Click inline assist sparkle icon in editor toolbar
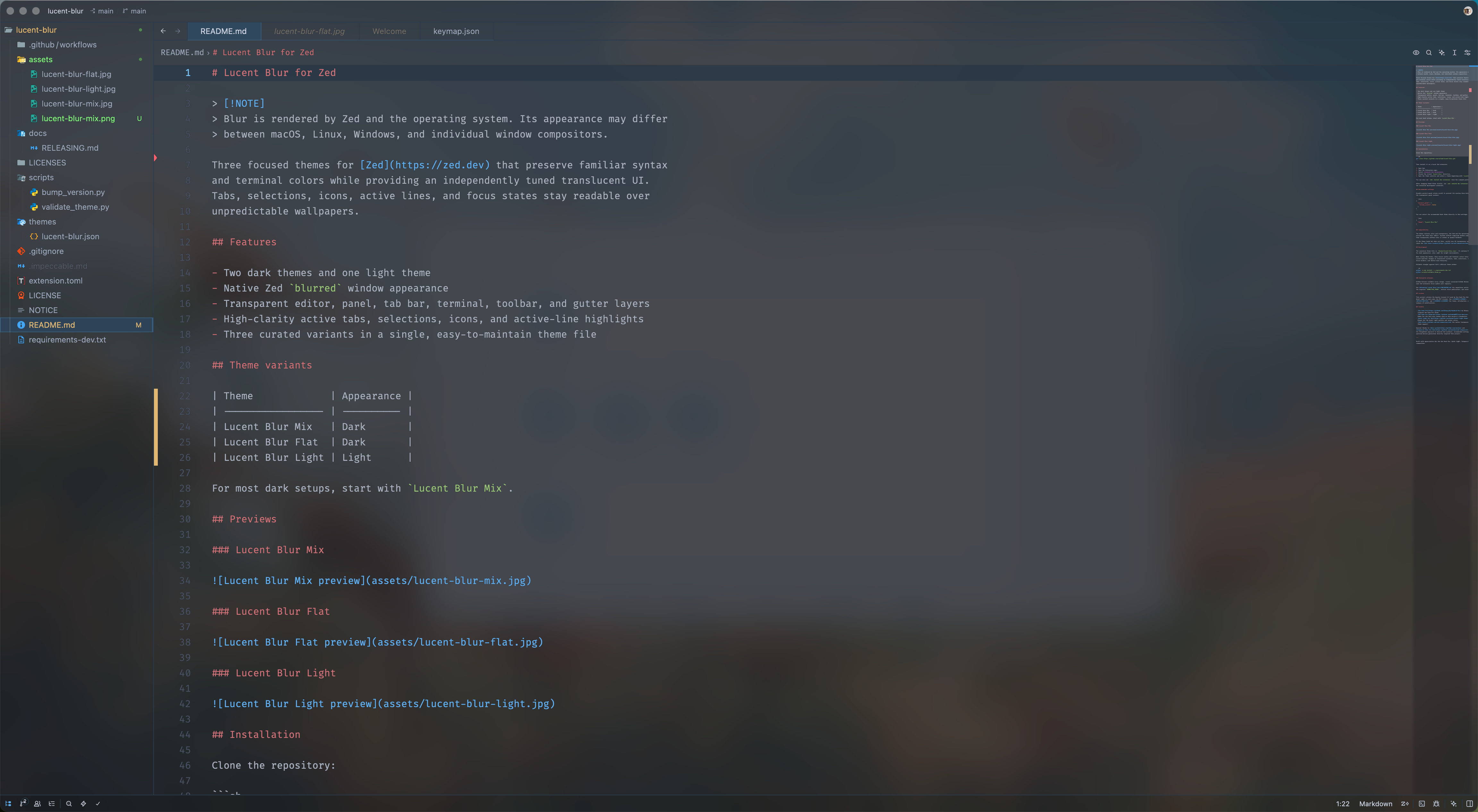Screen dimensions: 1478x812 [1441, 52]
